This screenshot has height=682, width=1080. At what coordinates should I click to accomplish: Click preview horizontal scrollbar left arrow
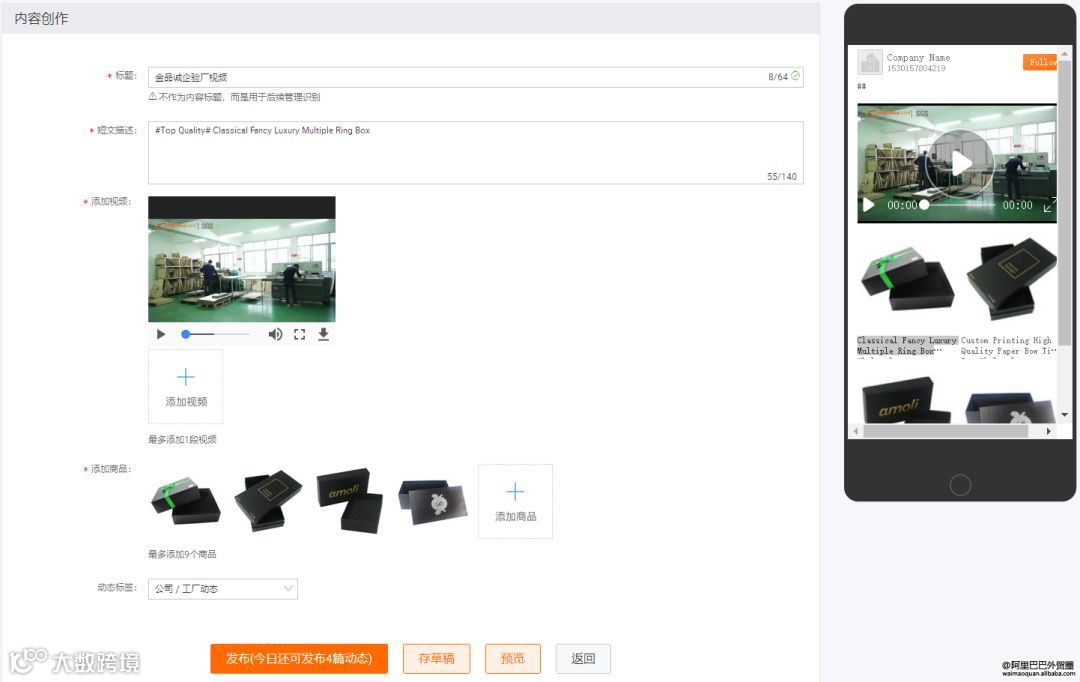856,431
